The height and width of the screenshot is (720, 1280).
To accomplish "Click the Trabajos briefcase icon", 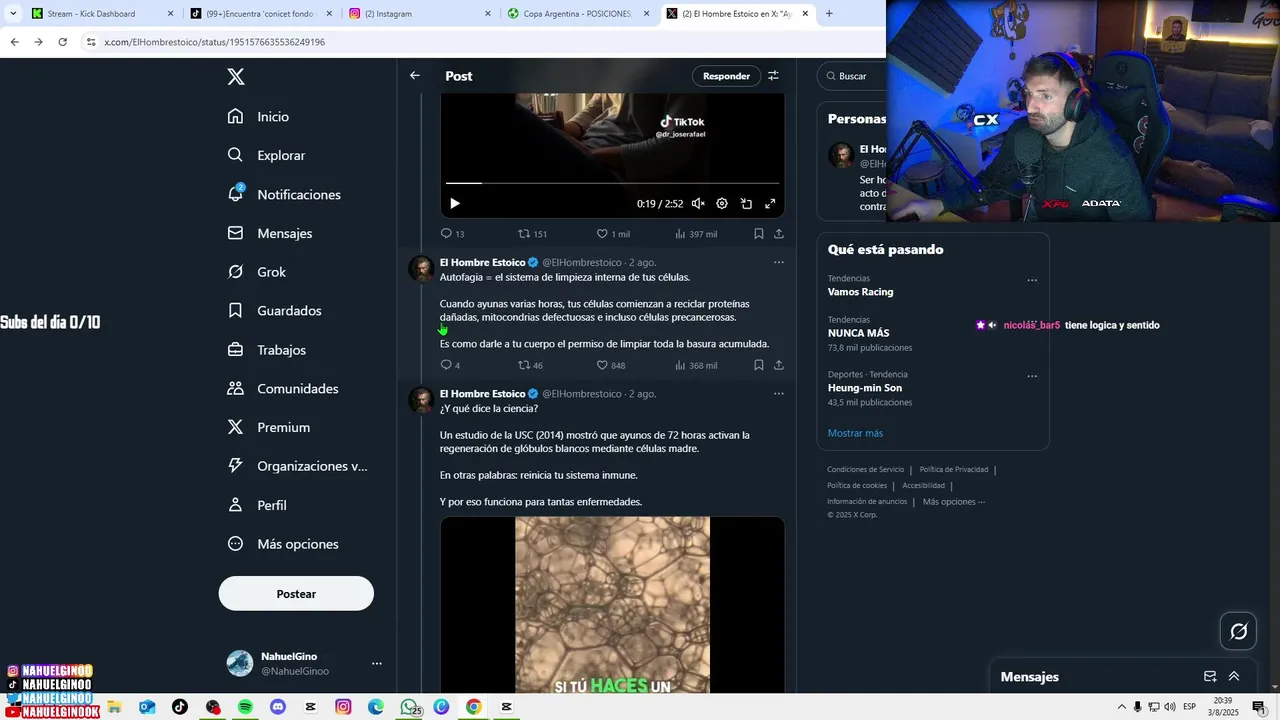I will click(x=235, y=350).
